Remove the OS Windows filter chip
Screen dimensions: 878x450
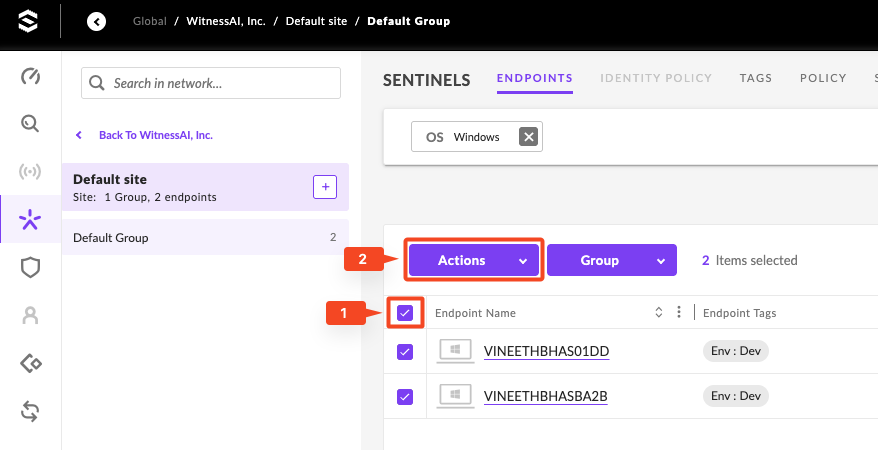[529, 137]
